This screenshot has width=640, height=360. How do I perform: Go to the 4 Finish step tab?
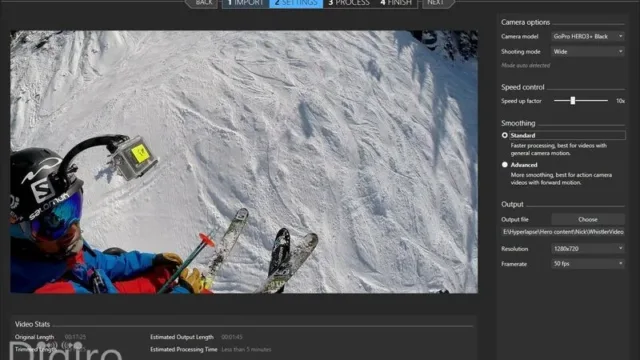tap(396, 3)
